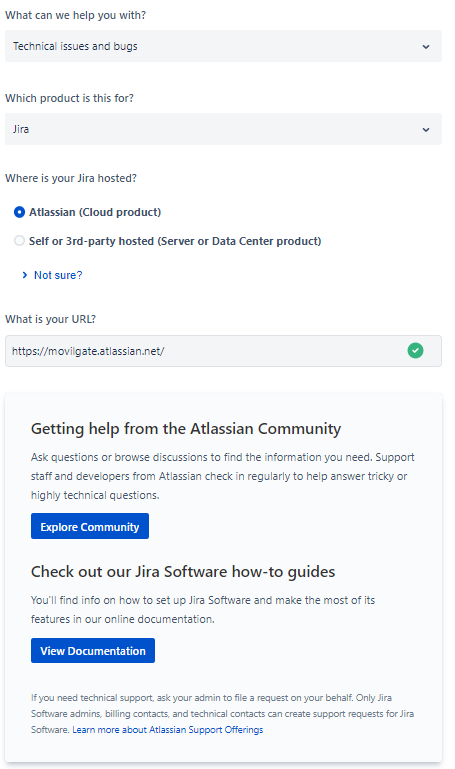Click the 'What can we help you with?' label
The height and width of the screenshot is (769, 455).
(x=76, y=15)
